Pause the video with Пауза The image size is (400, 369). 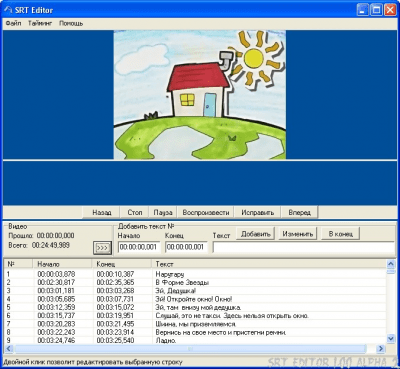163,212
